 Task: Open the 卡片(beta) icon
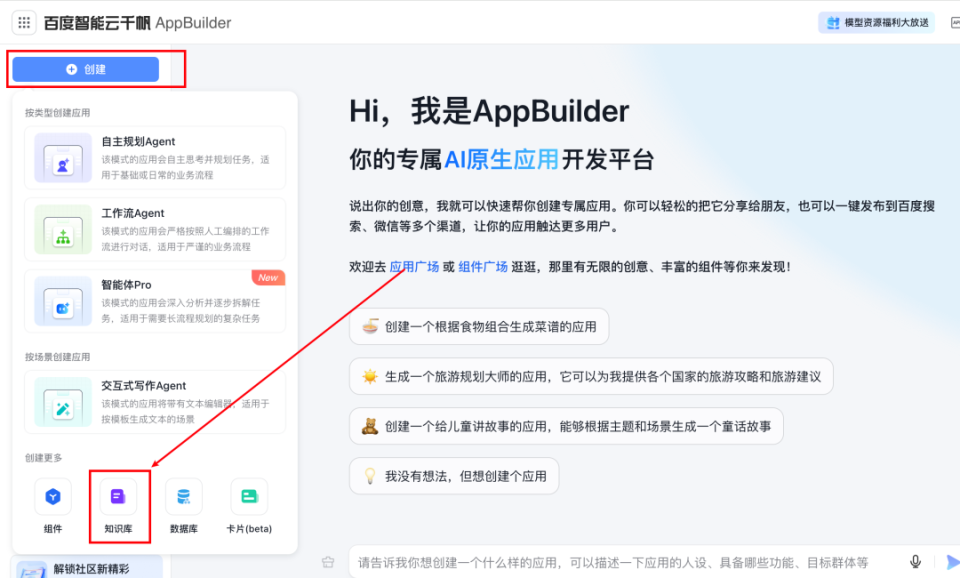tap(249, 497)
